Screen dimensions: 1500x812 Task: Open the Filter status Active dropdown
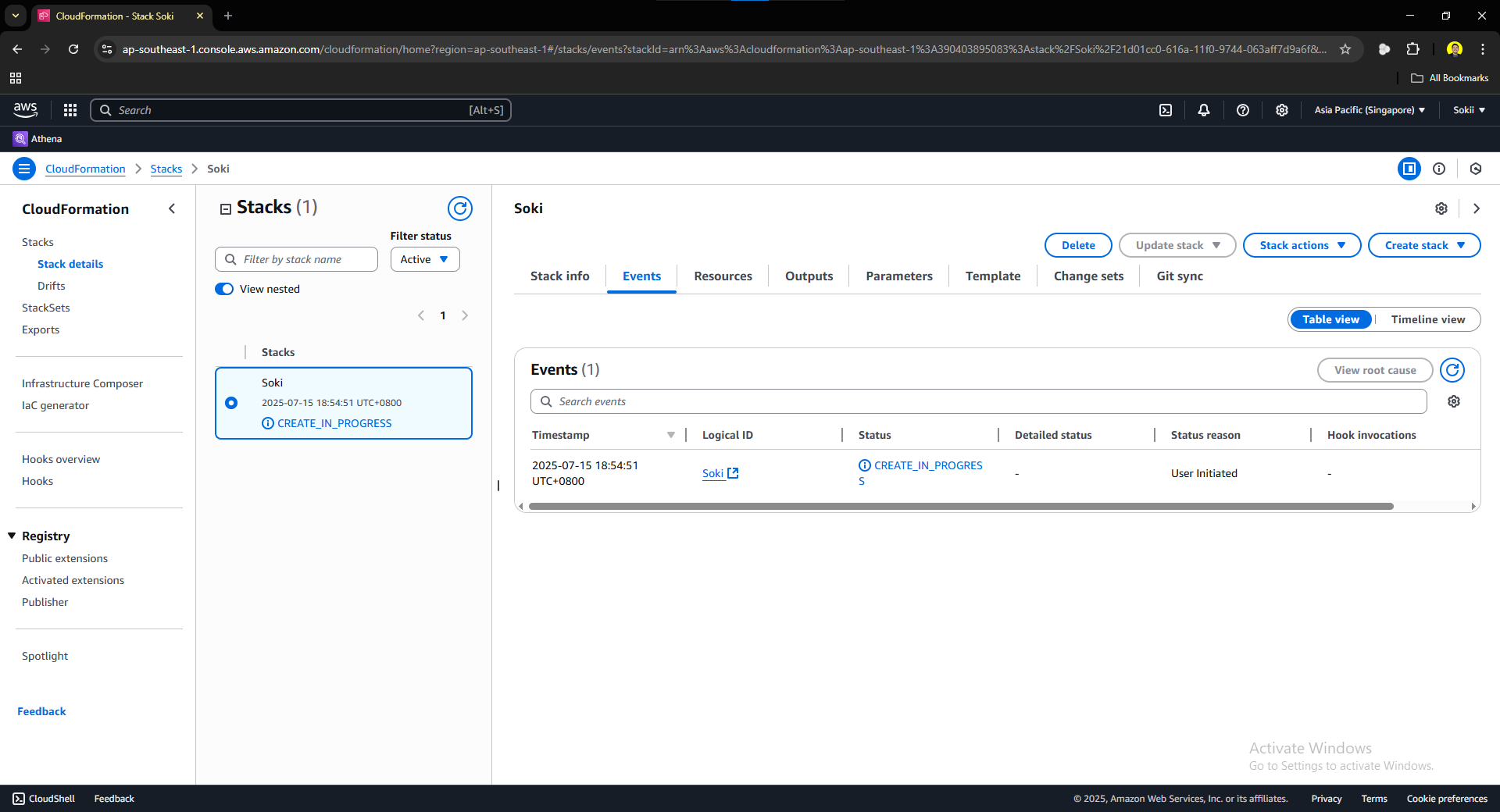tap(425, 259)
